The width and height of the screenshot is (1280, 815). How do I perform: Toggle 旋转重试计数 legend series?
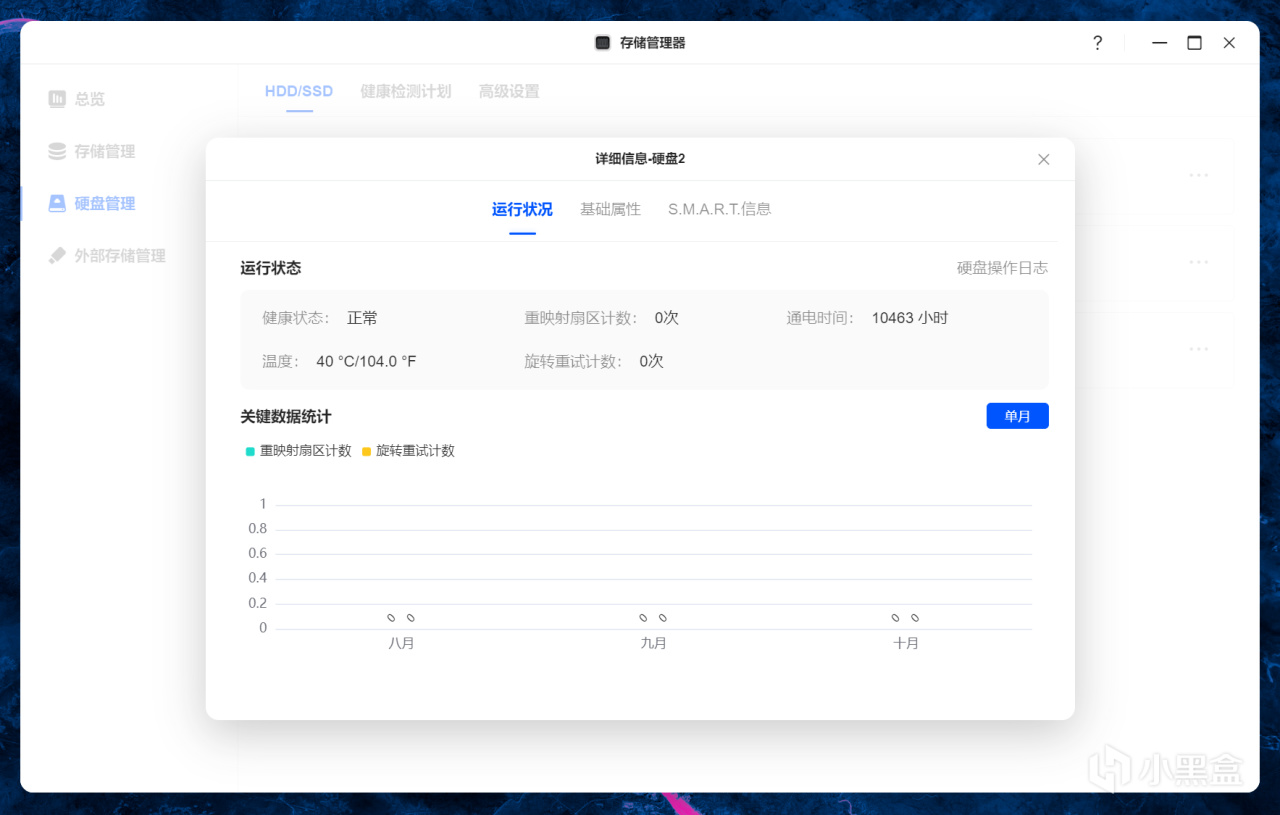(x=408, y=451)
